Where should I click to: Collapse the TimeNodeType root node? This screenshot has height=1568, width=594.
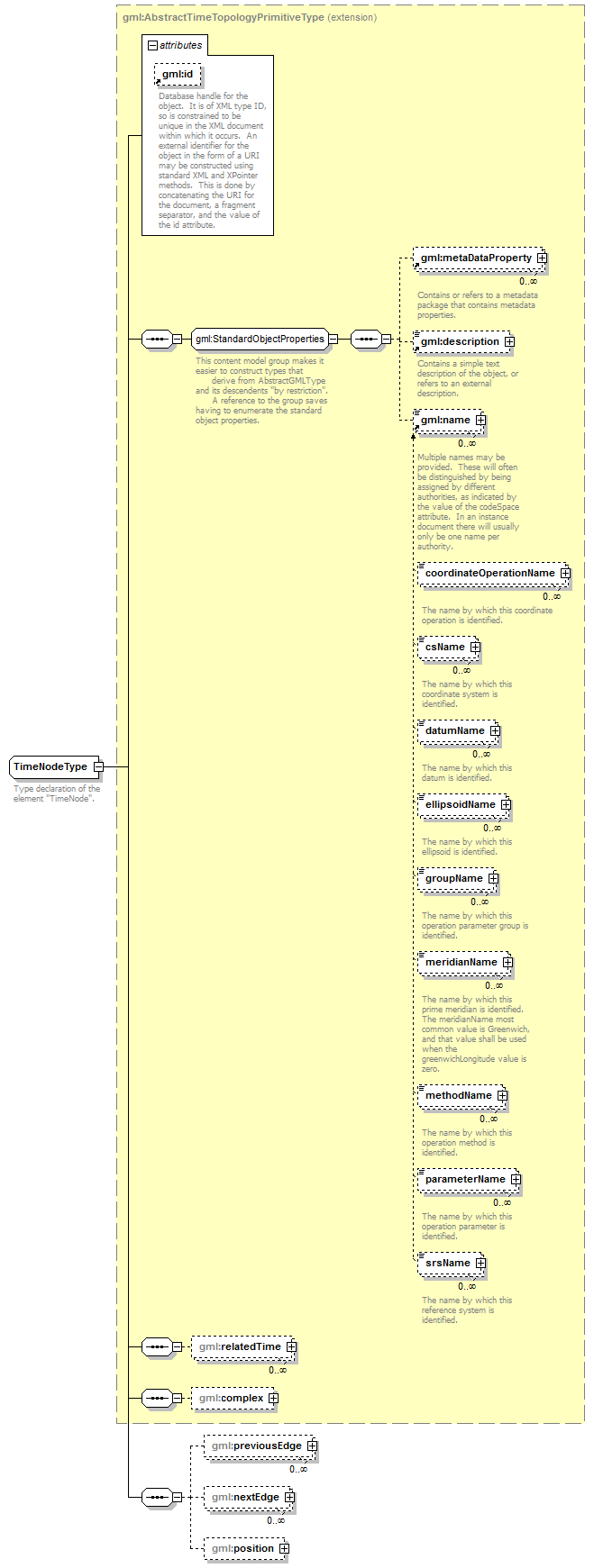pyautogui.click(x=99, y=766)
